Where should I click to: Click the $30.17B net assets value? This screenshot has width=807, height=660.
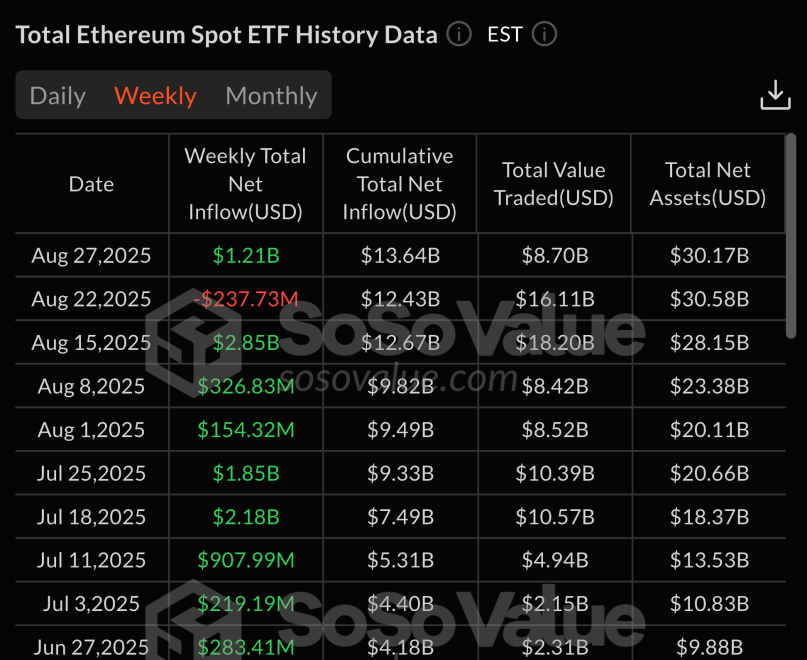point(707,255)
